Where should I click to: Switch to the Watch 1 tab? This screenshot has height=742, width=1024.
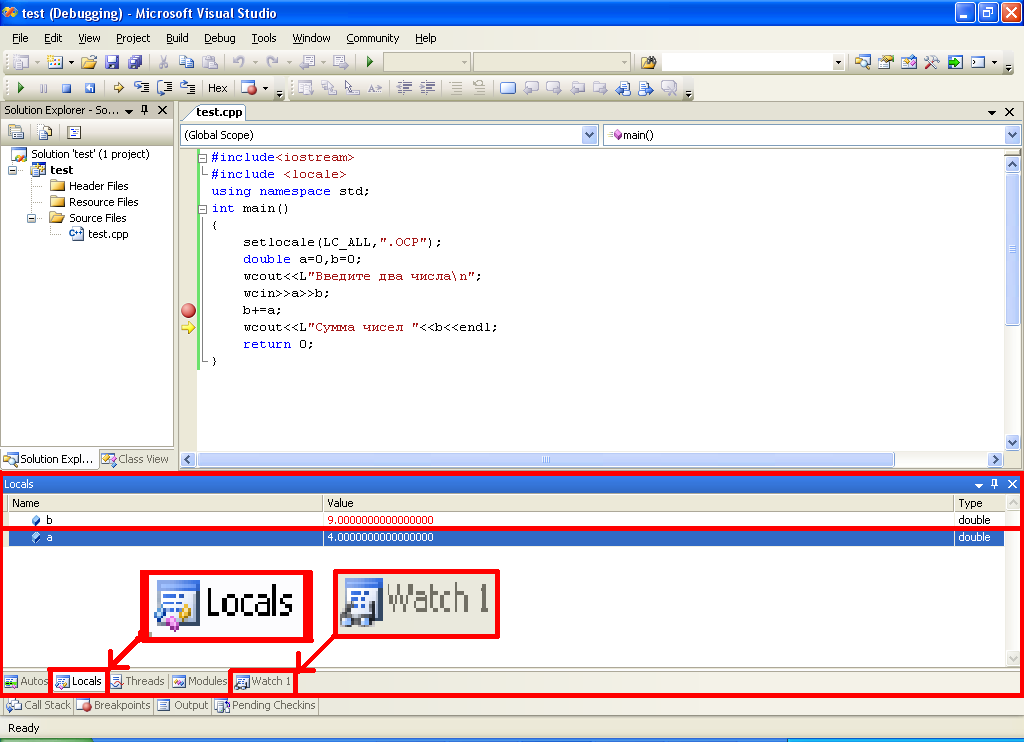[263, 681]
